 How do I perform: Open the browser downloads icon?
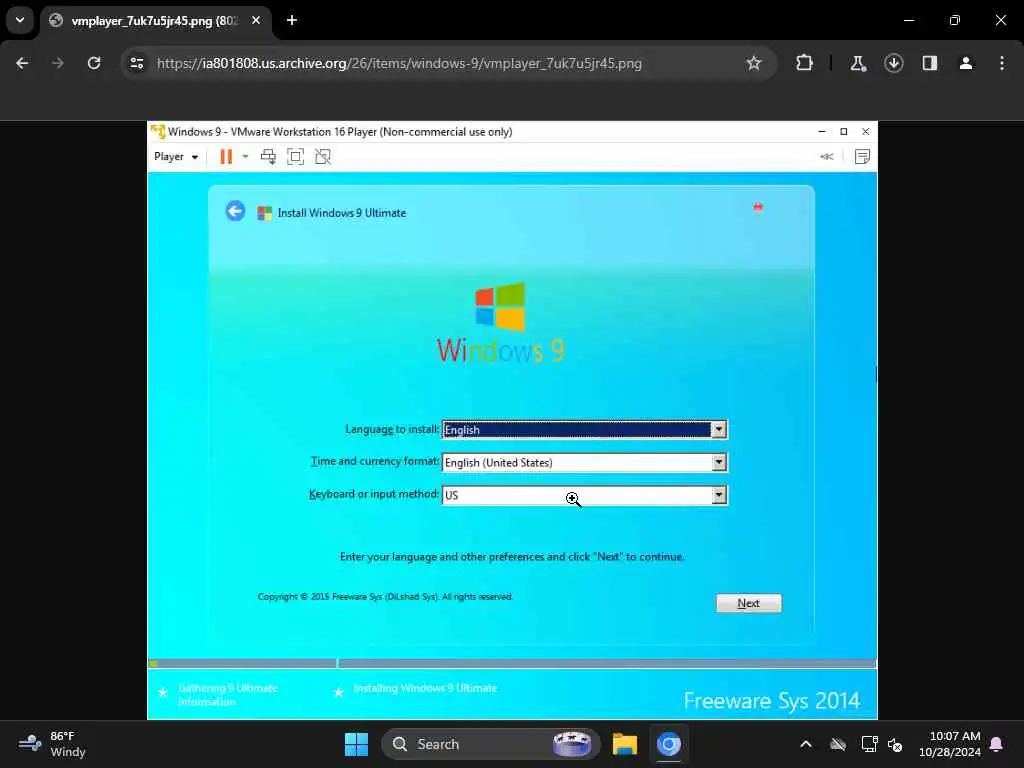tap(893, 63)
